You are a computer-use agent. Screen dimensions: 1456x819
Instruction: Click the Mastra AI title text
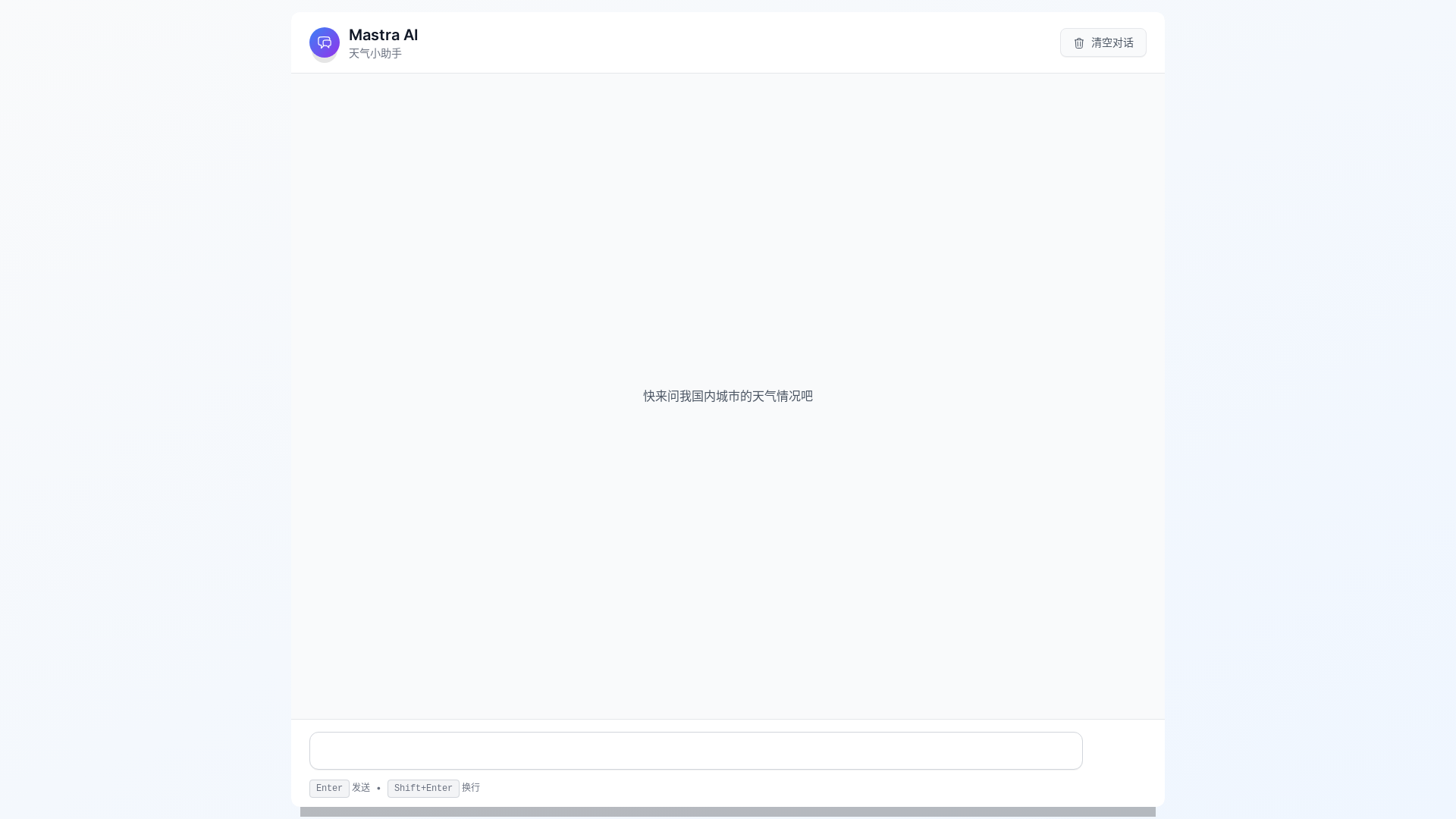click(383, 35)
